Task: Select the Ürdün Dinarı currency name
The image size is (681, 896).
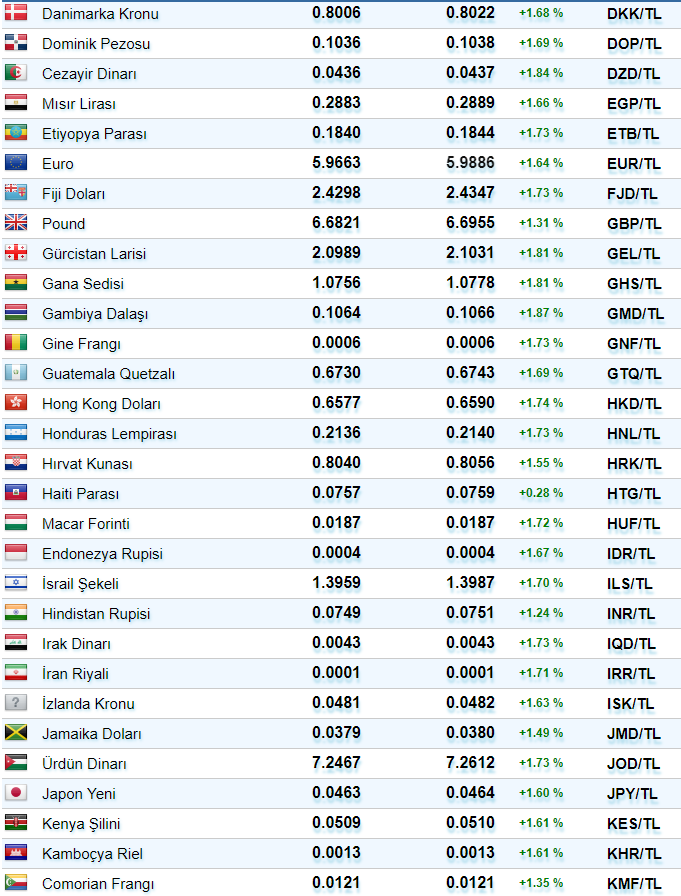Action: point(84,764)
